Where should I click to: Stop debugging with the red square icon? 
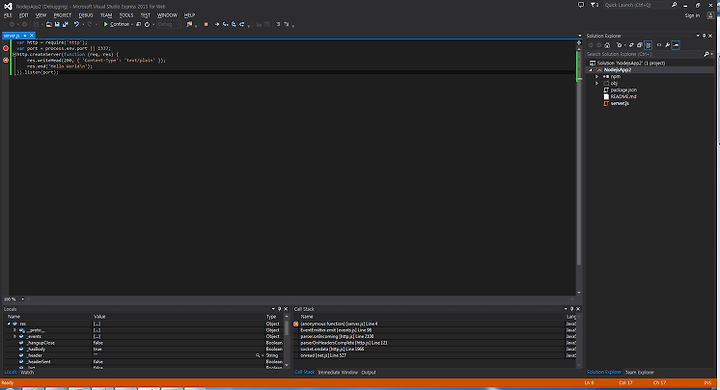point(206,24)
